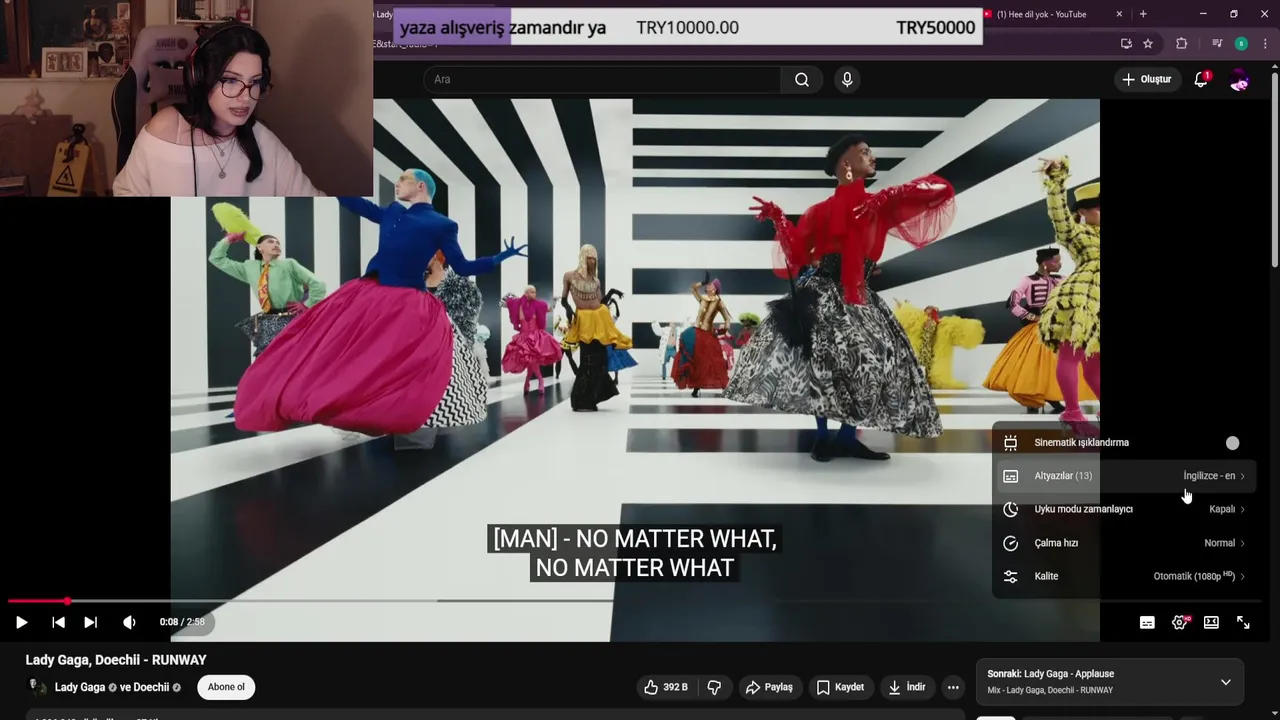Download the video with İndir
Viewport: 1280px width, 720px height.
[907, 687]
